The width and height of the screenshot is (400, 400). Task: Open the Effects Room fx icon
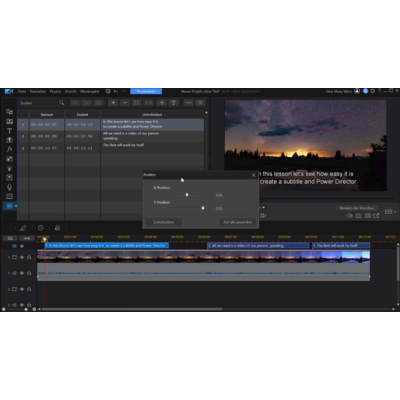pos(9,149)
